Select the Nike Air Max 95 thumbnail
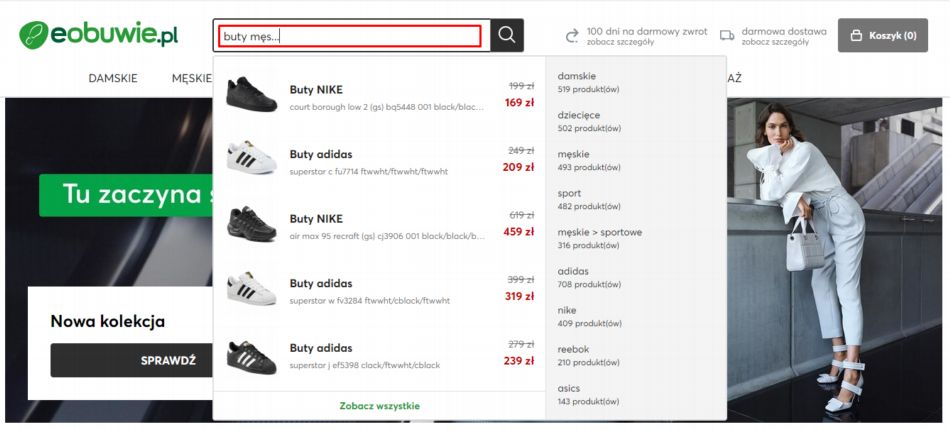 point(250,223)
